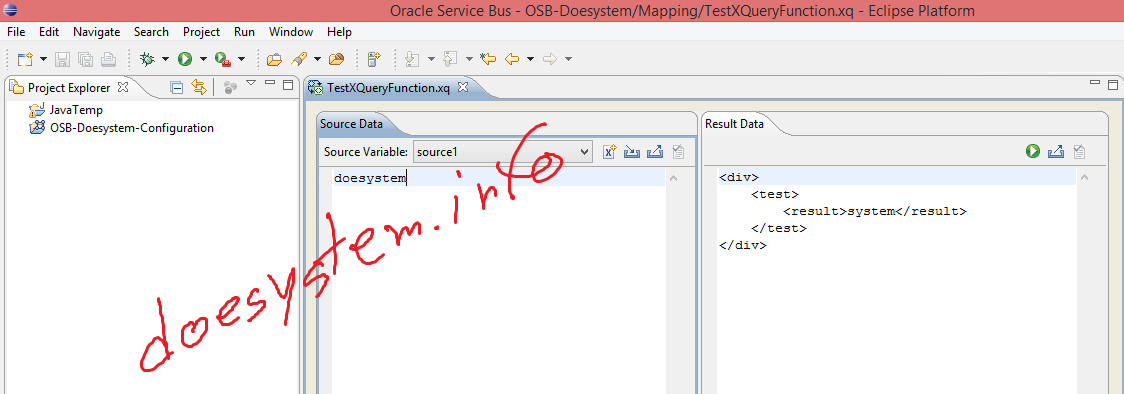Click the grayed focus task icon in Project Explorer
Image resolution: width=1124 pixels, height=394 pixels.
click(230, 87)
